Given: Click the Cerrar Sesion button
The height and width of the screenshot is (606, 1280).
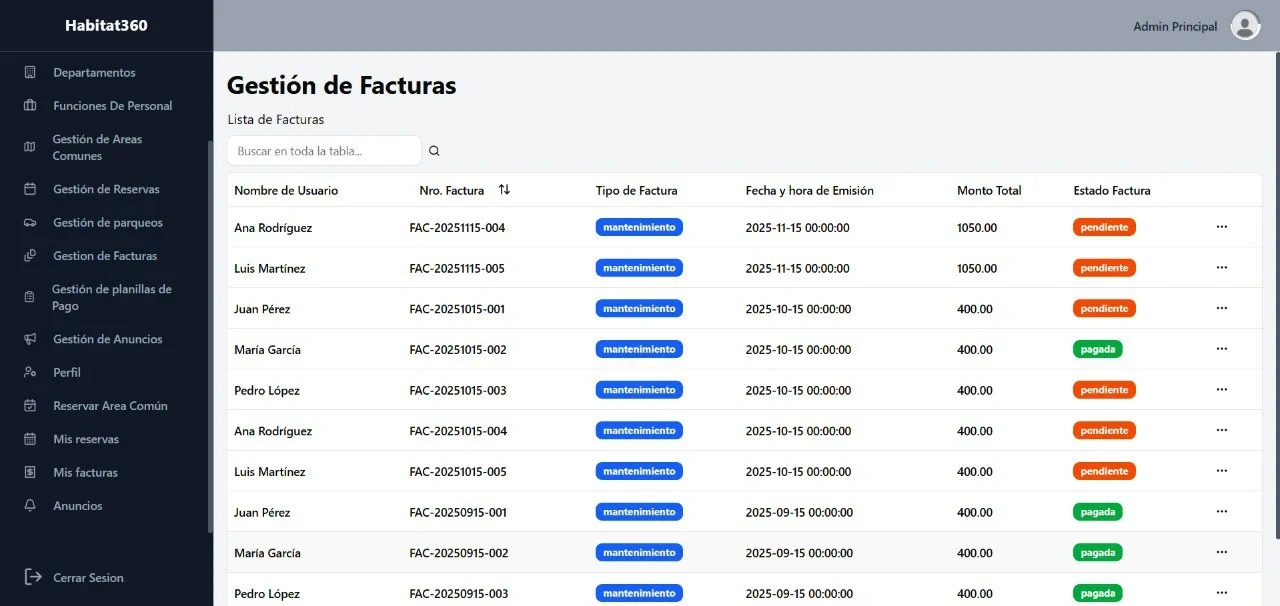Looking at the screenshot, I should [88, 577].
